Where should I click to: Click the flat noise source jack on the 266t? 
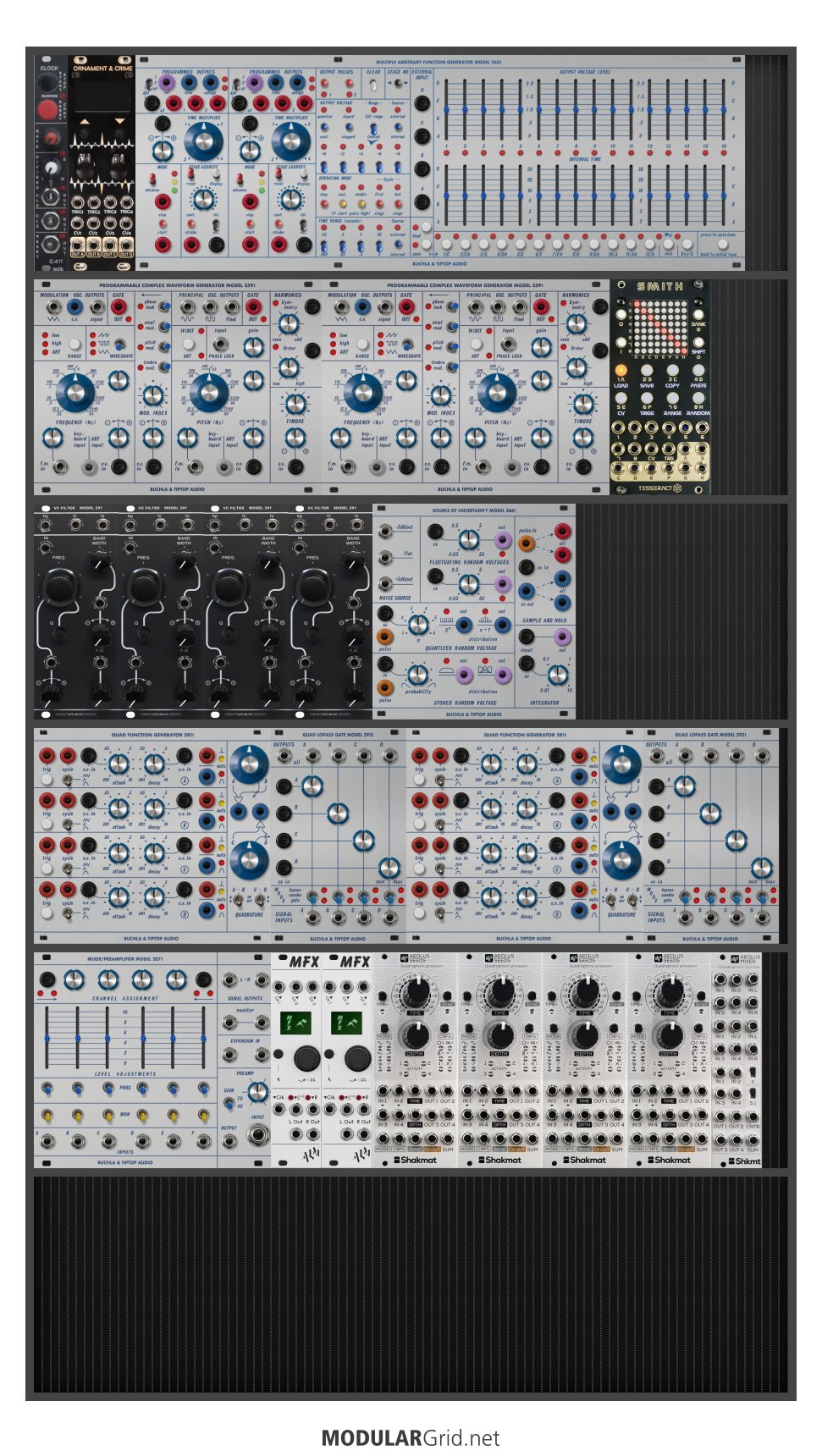click(x=385, y=556)
